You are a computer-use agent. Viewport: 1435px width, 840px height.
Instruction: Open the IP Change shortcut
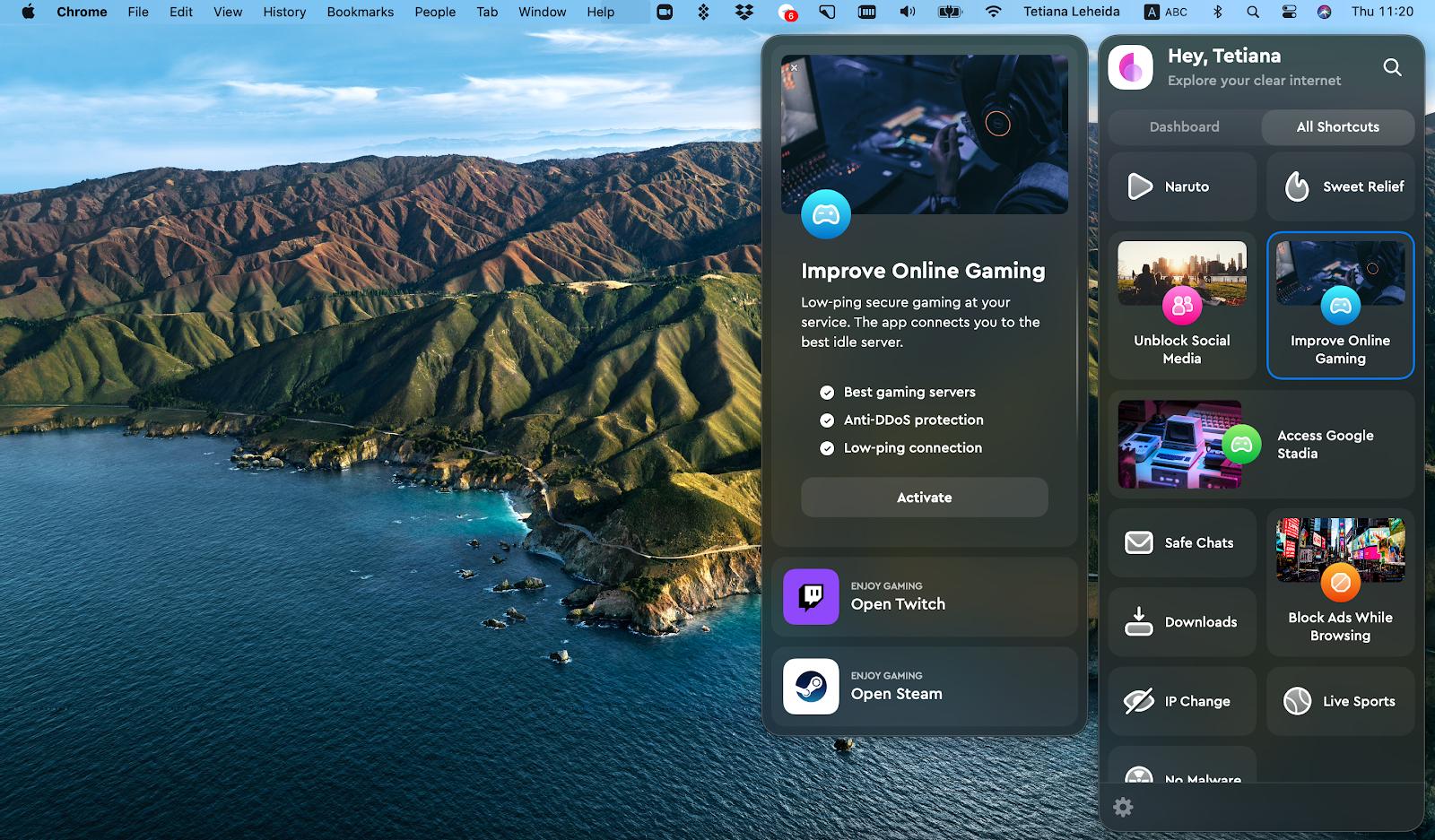[x=1182, y=701]
